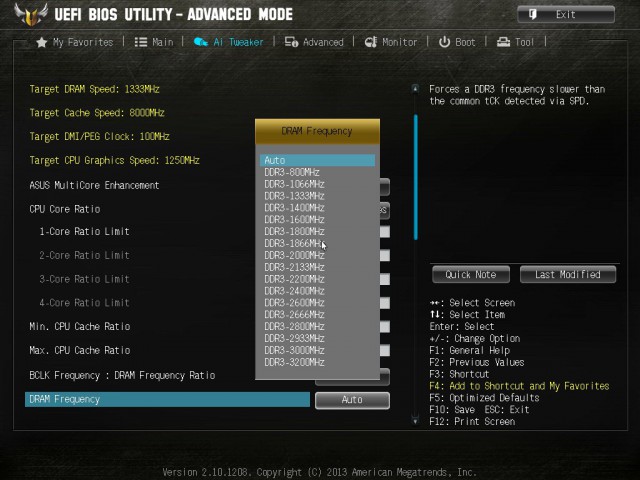Click the printer icon beside Tool
Screen dimensions: 640x480
503,42
